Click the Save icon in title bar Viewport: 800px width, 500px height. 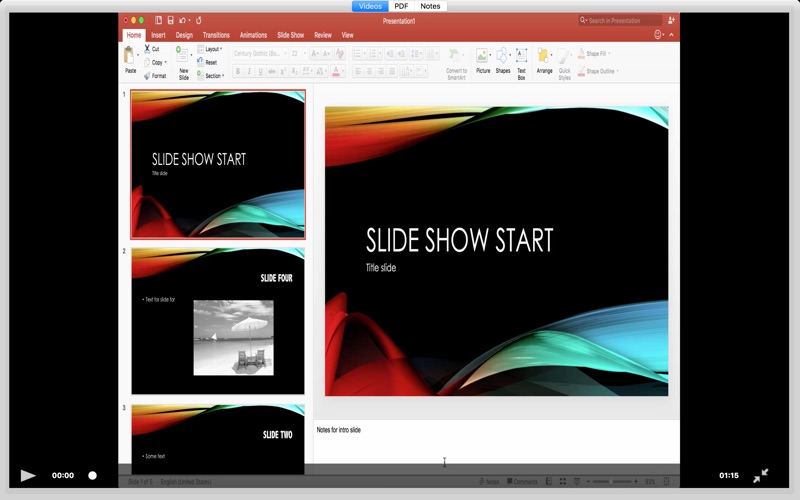click(x=170, y=20)
